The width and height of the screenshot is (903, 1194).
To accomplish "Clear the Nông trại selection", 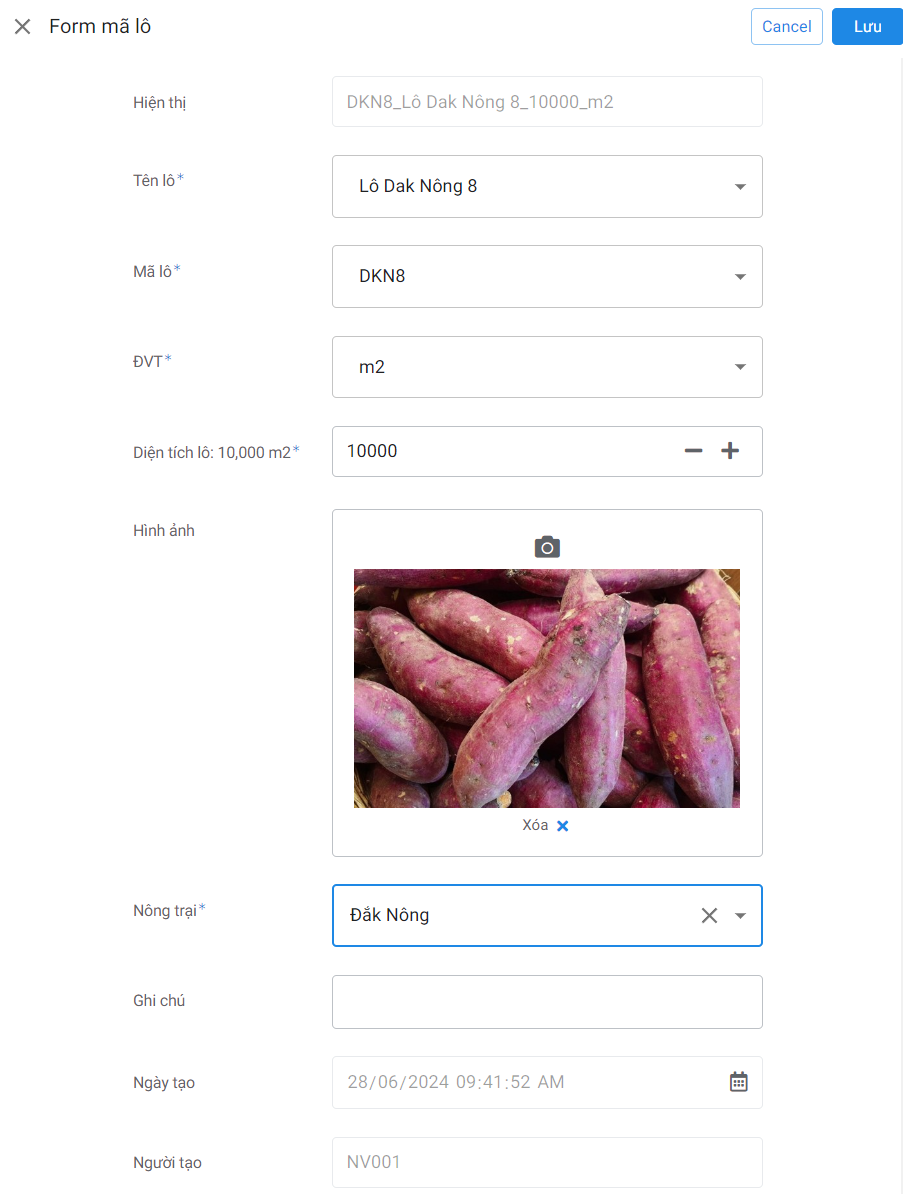I will (x=709, y=915).
